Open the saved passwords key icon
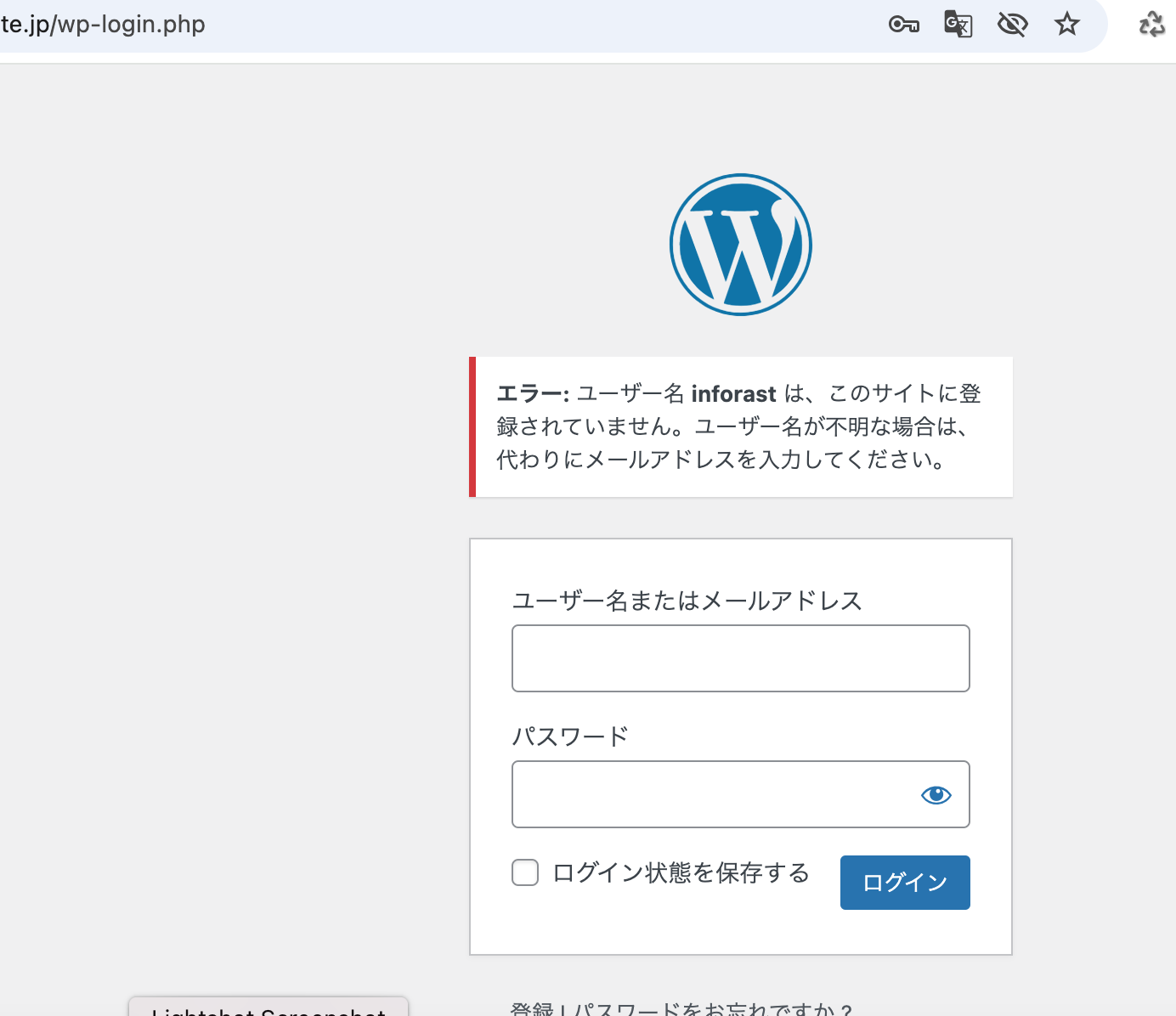The image size is (1176, 1016). tap(903, 25)
